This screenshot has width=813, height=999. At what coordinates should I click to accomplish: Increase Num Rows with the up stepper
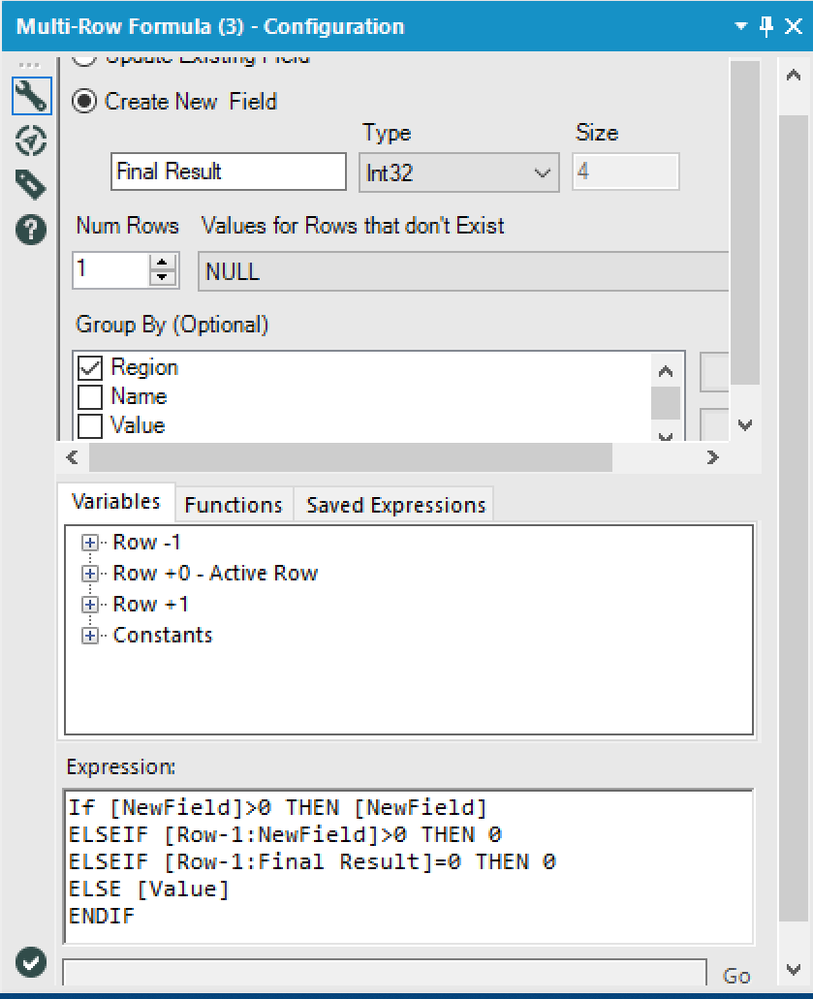(163, 262)
